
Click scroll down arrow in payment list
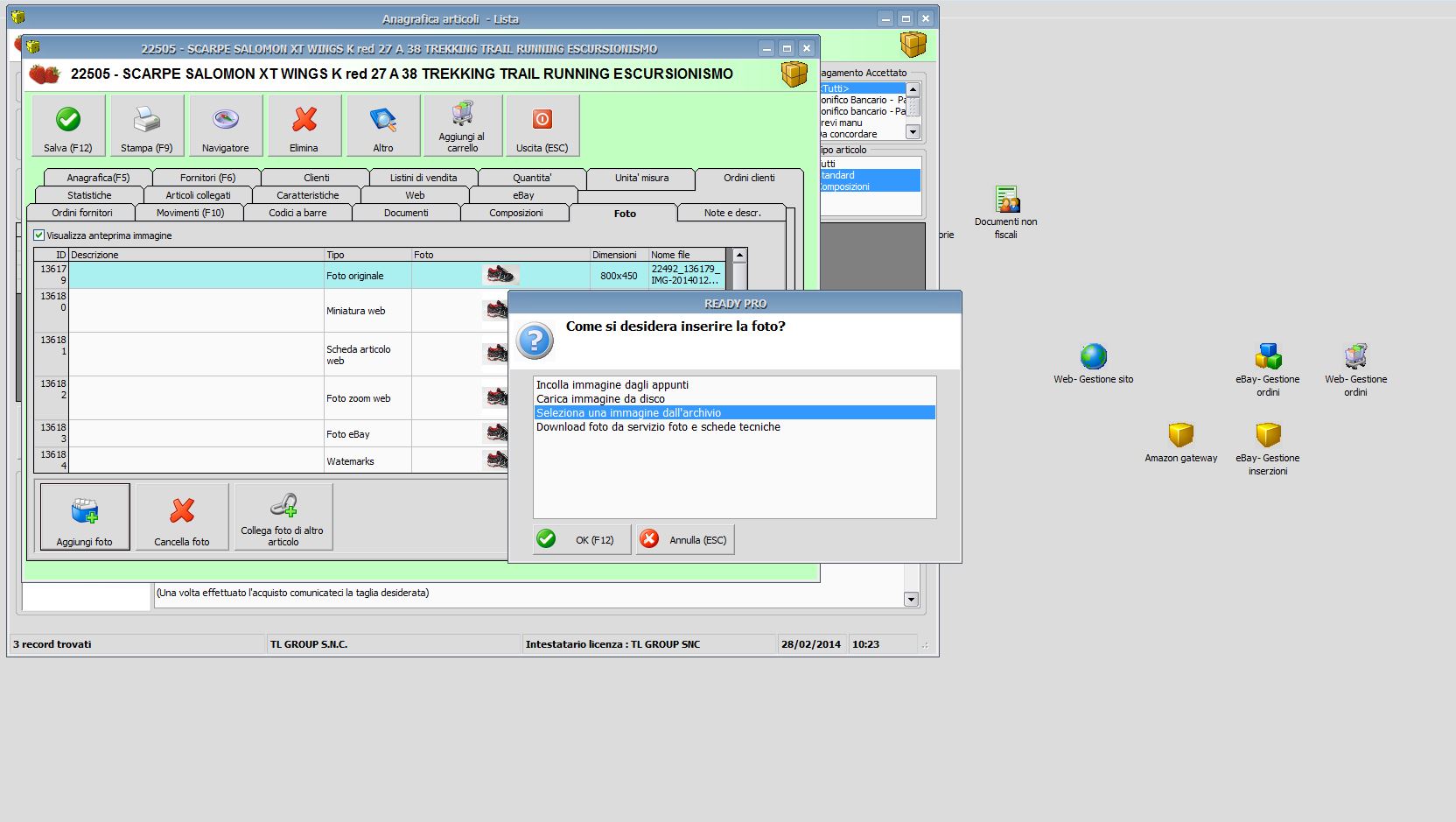913,132
